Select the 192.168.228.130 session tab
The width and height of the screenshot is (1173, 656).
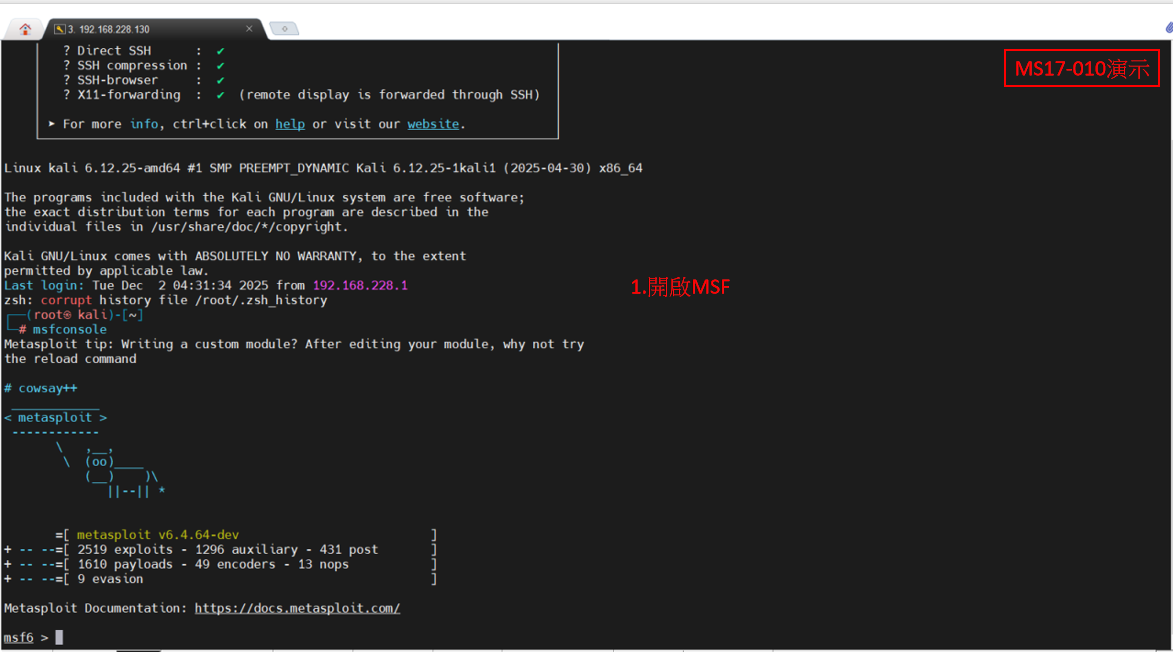(153, 29)
